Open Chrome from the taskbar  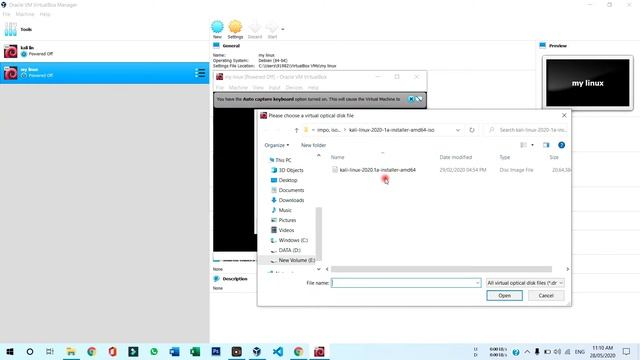91,351
